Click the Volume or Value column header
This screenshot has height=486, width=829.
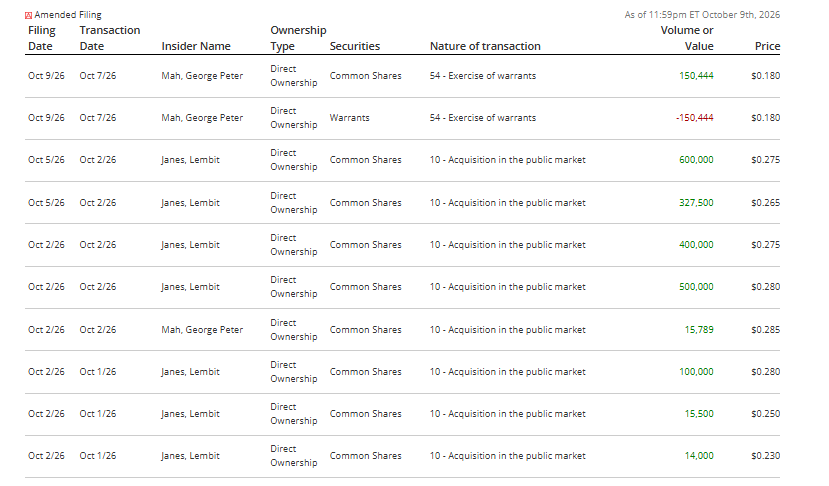687,38
